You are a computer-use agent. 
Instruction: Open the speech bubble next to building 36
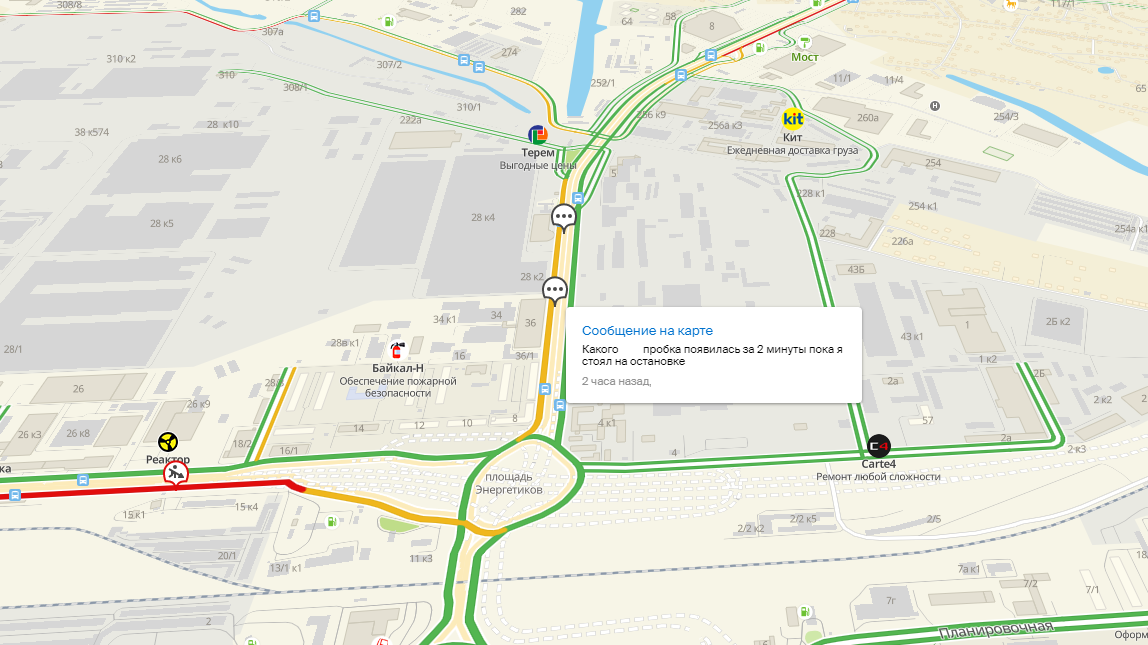tap(555, 291)
